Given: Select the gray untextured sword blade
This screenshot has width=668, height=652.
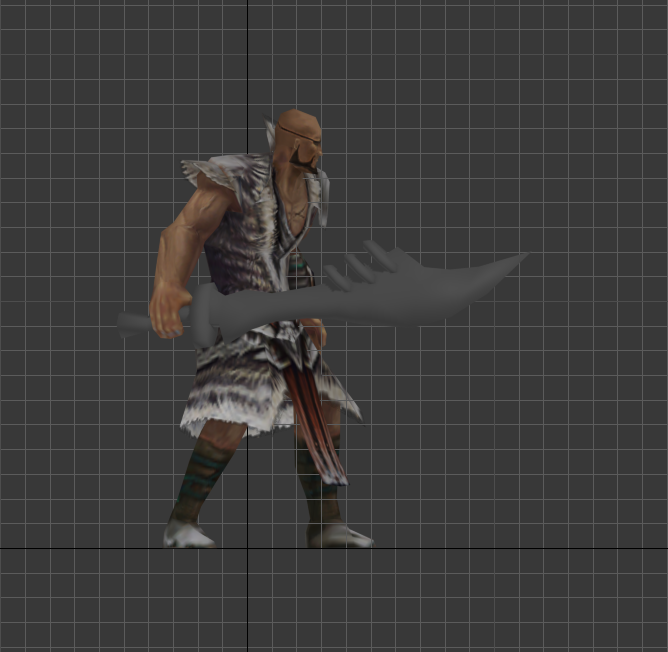Looking at the screenshot, I should pyautogui.click(x=371, y=296).
